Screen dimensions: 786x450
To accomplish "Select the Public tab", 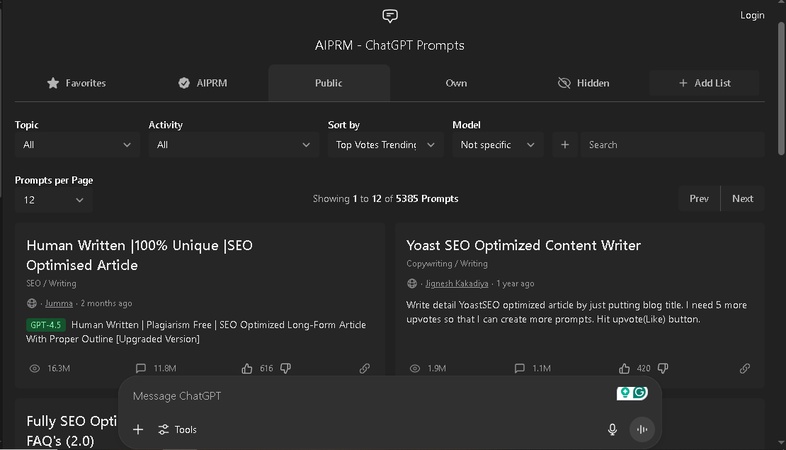I will 329,83.
